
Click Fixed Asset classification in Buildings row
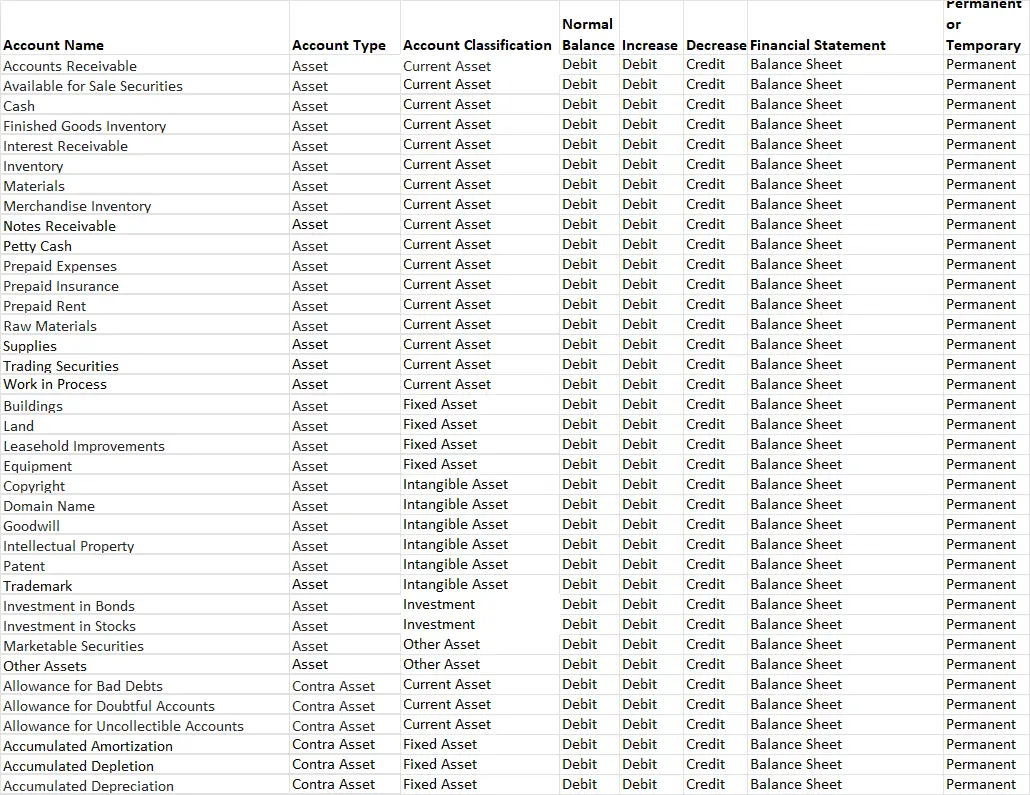click(440, 404)
